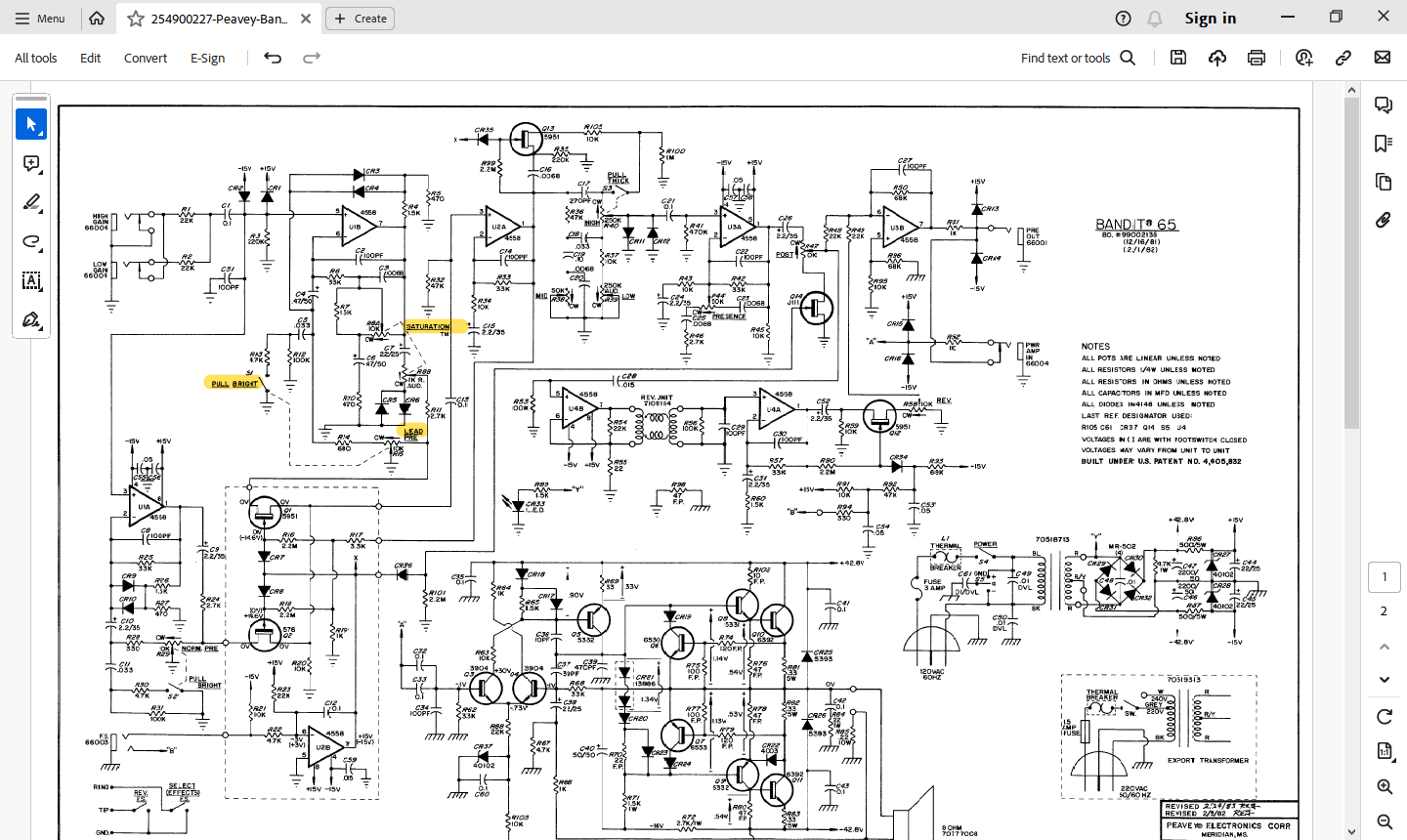Print the document

pos(1257,58)
